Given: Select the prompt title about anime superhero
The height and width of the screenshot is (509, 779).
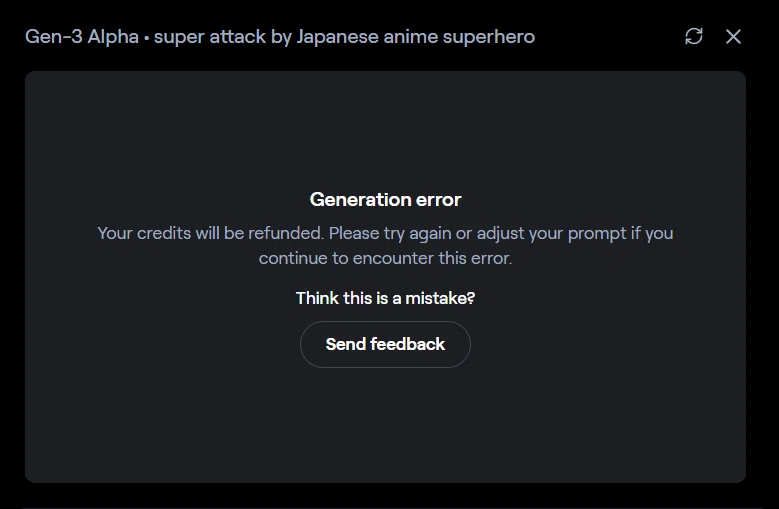Looking at the screenshot, I should tap(344, 37).
